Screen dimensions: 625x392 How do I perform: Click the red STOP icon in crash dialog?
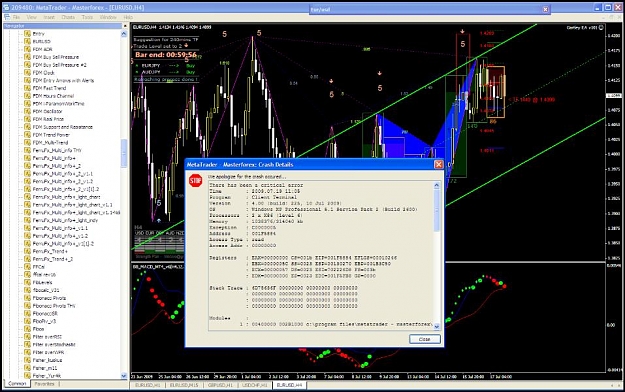click(195, 181)
